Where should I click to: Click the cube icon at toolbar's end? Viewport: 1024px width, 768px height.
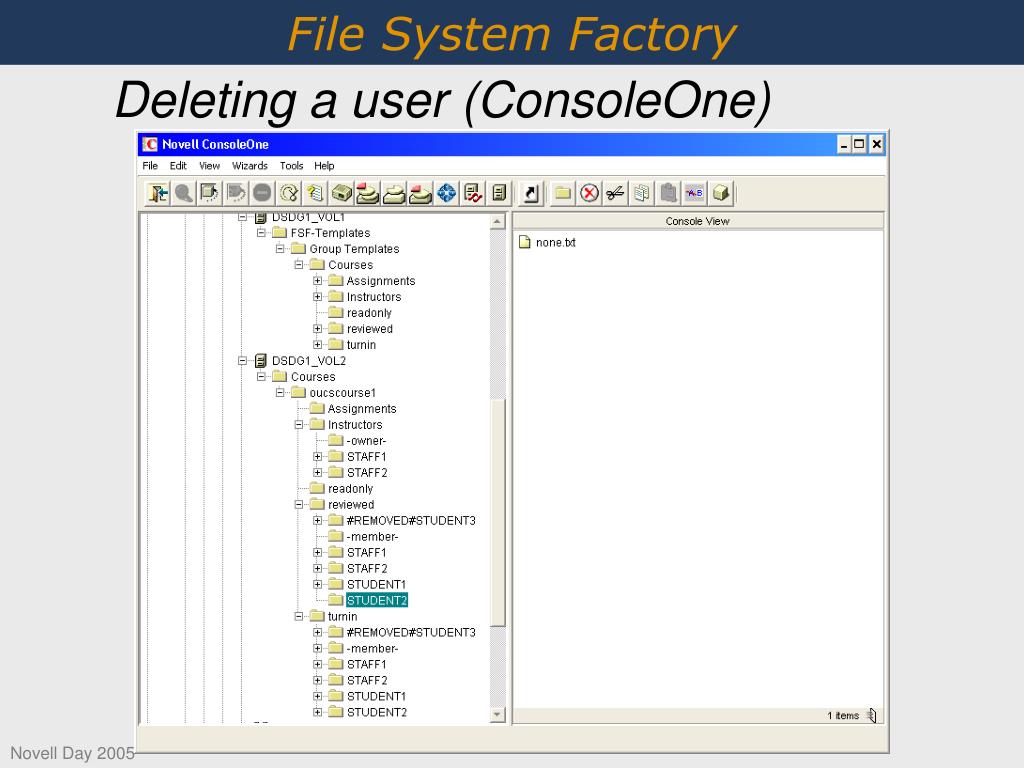coord(721,193)
